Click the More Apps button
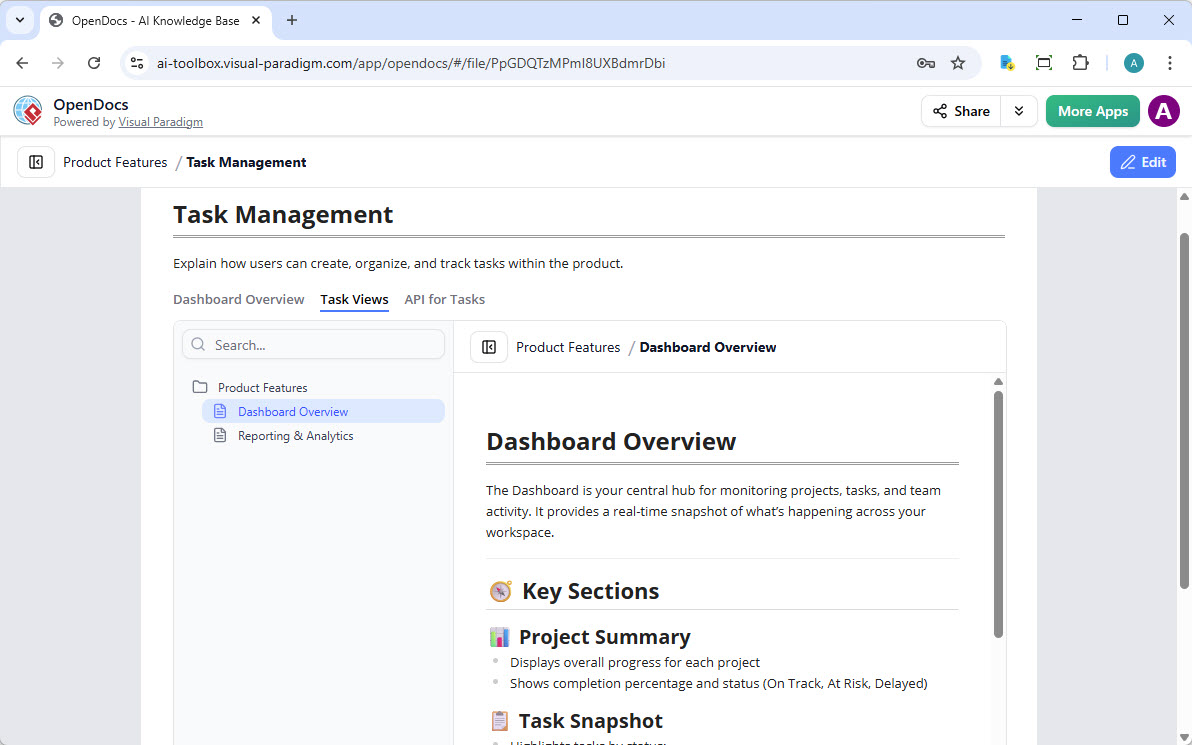Screen dimensions: 1192x745 click(x=1092, y=111)
